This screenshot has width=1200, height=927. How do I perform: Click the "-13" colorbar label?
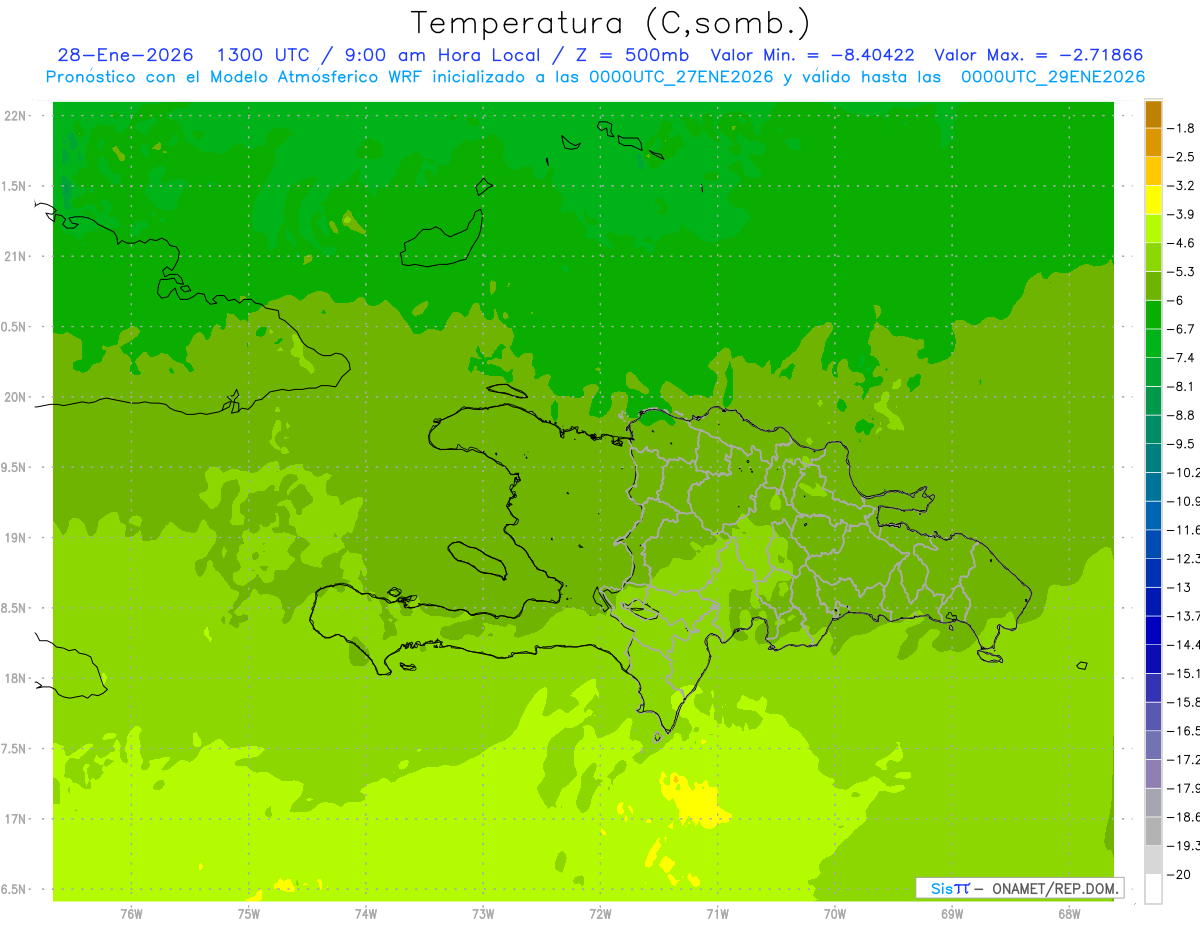1179,587
